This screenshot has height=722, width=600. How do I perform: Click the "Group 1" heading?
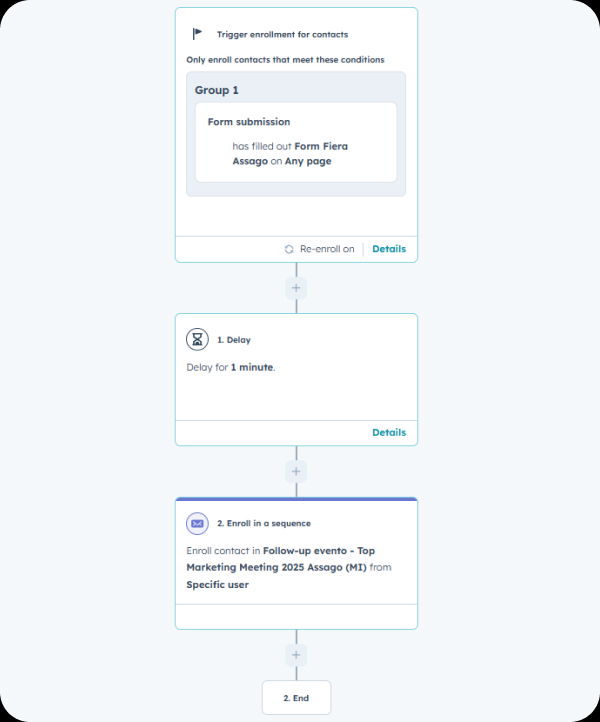(x=217, y=90)
